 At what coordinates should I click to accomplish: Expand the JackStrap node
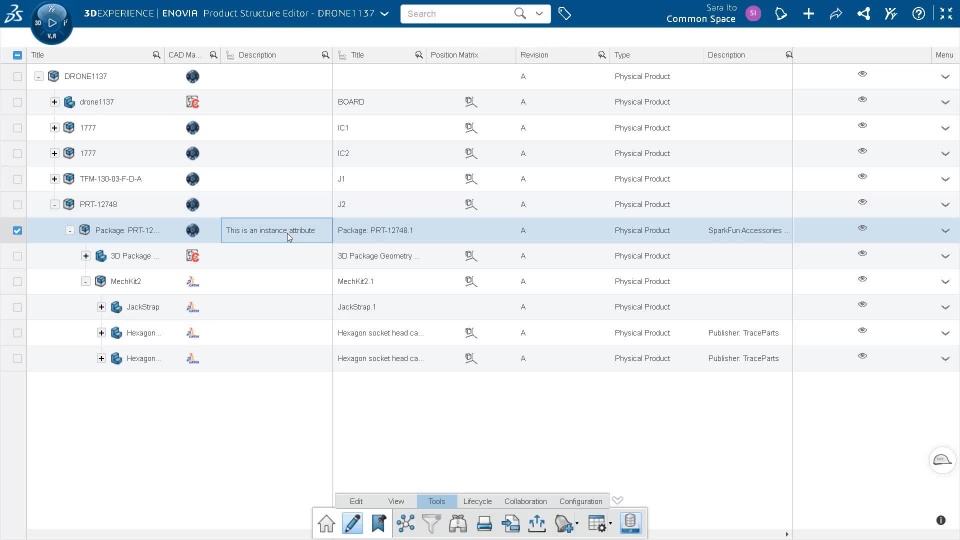[x=102, y=307]
